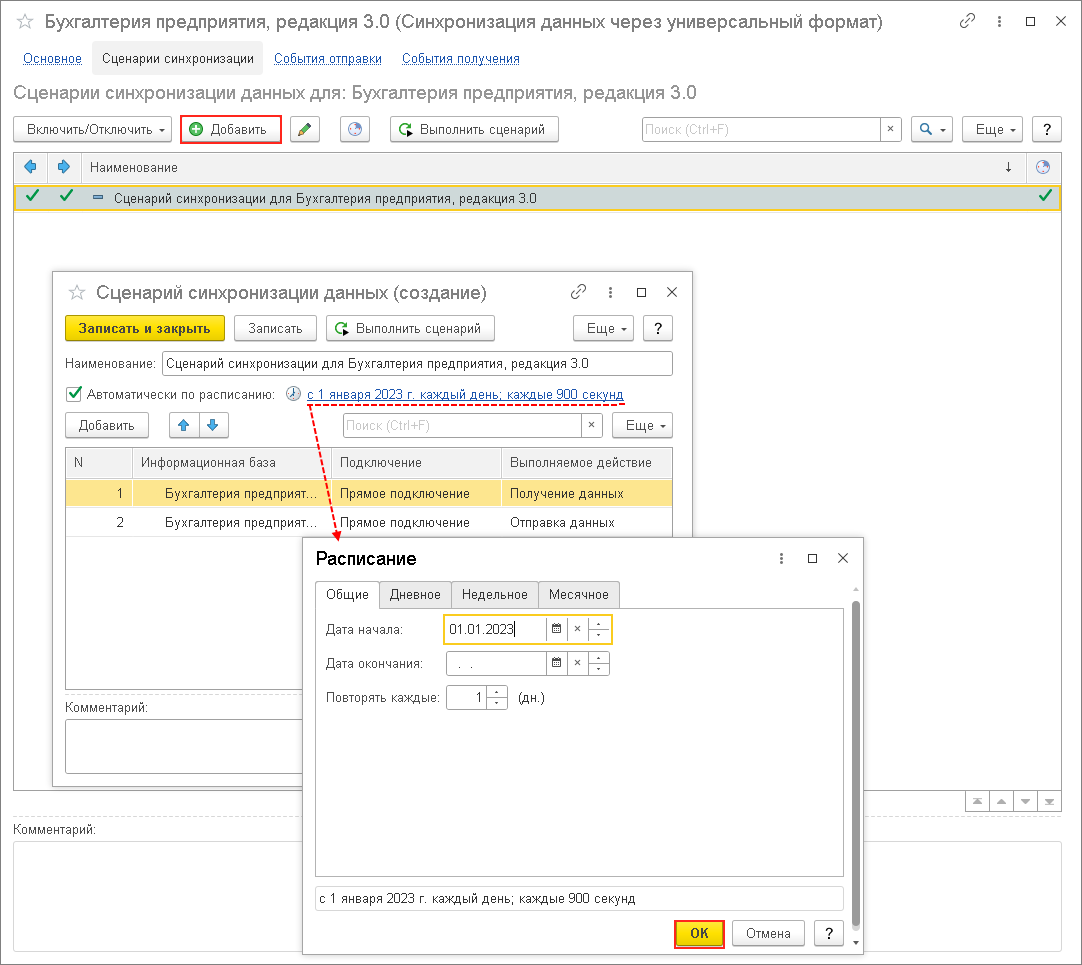Click the pencil edit icon in main toolbar
This screenshot has height=965, width=1082.
coord(305,130)
